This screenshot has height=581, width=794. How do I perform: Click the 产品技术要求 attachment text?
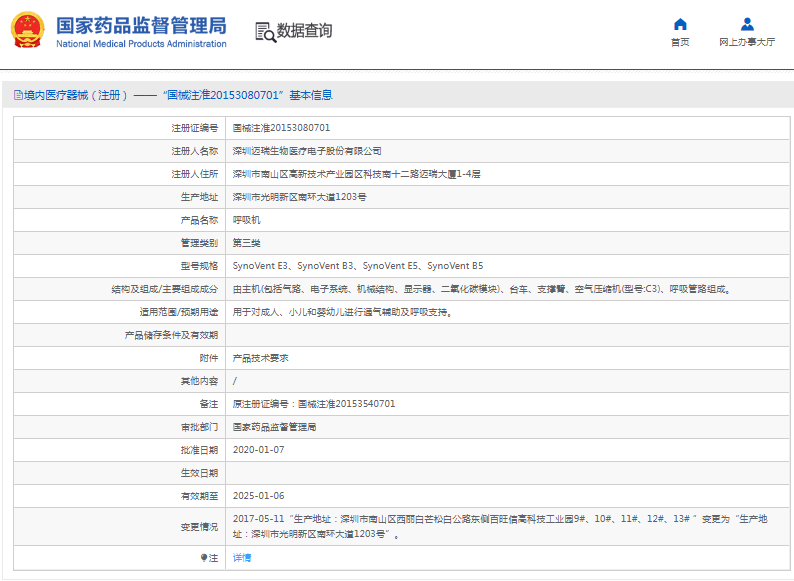260,358
